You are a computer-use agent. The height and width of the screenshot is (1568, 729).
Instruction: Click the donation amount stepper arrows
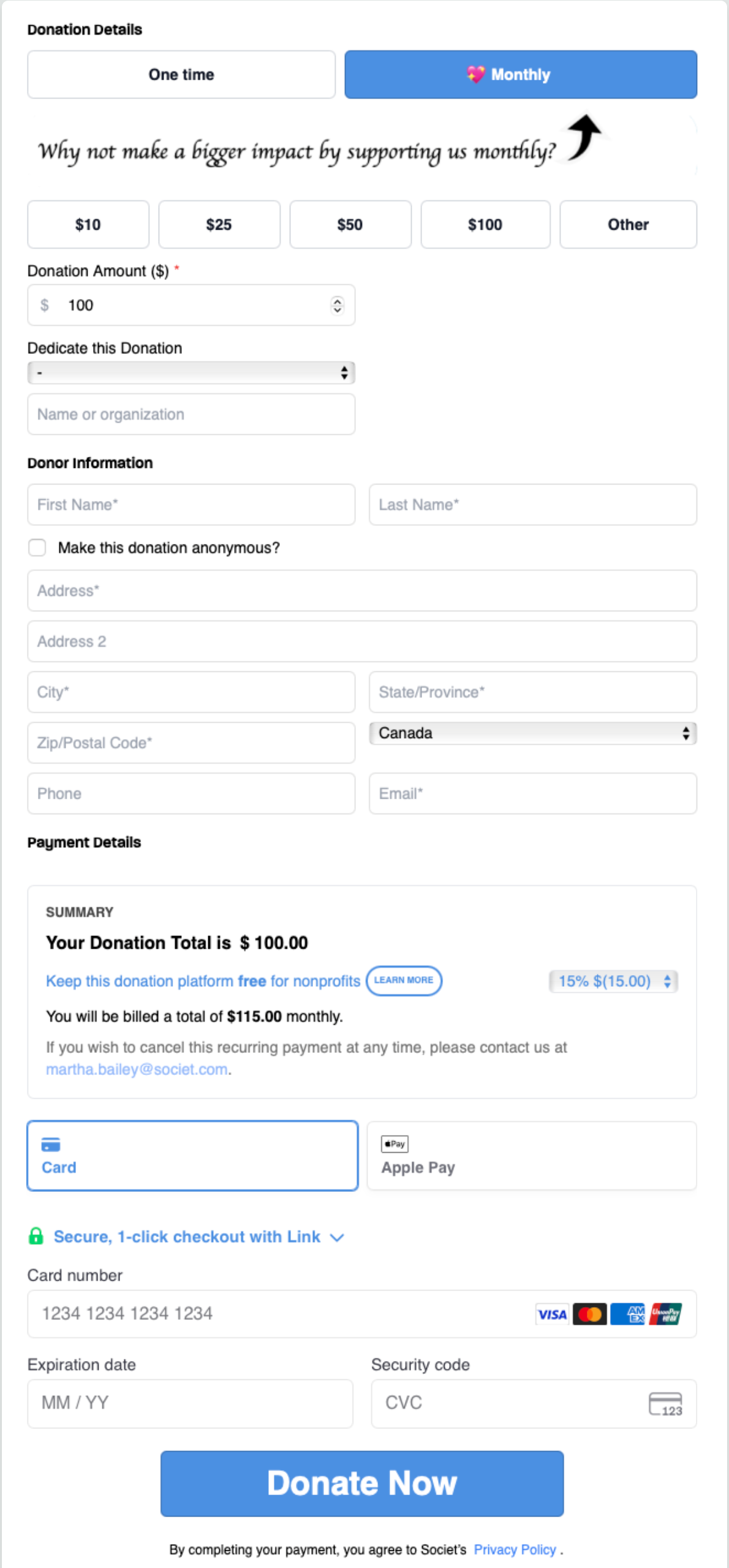tap(337, 305)
